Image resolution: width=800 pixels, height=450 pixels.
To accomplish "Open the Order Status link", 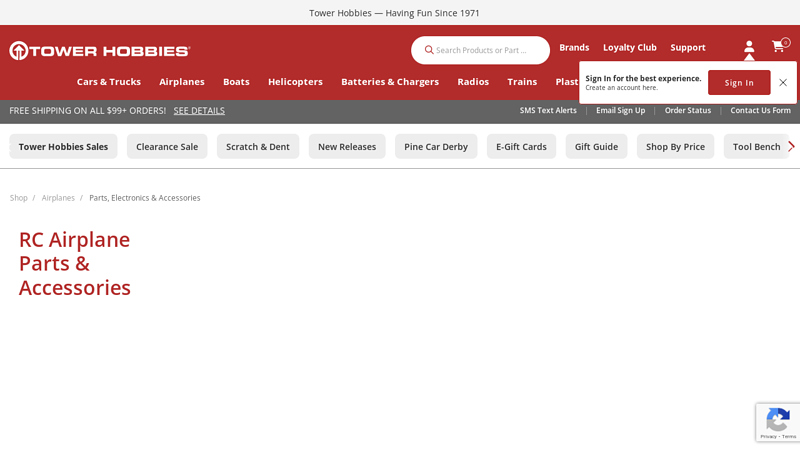I will click(688, 111).
